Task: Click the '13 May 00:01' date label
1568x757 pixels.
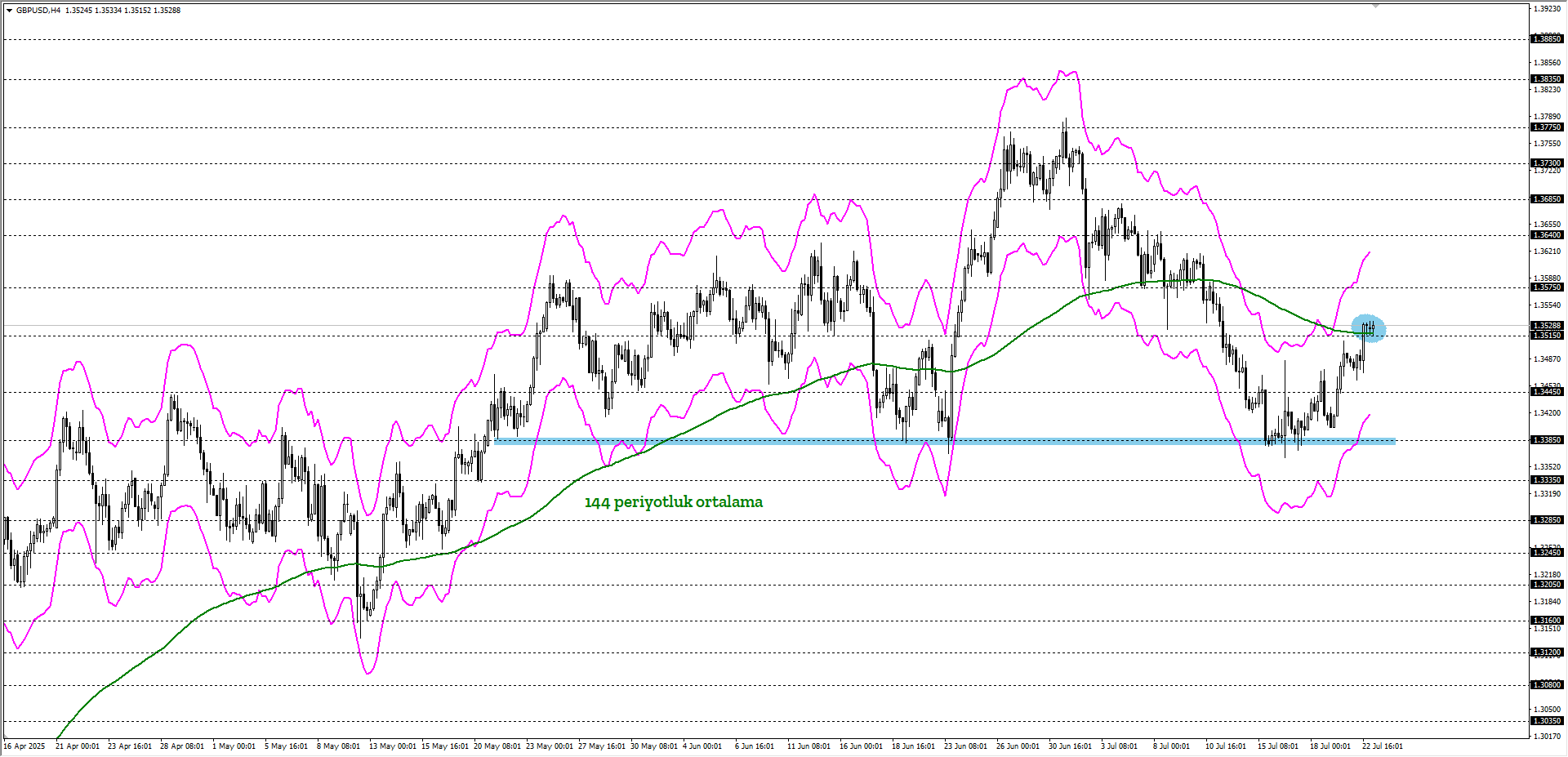Action: pos(392,746)
